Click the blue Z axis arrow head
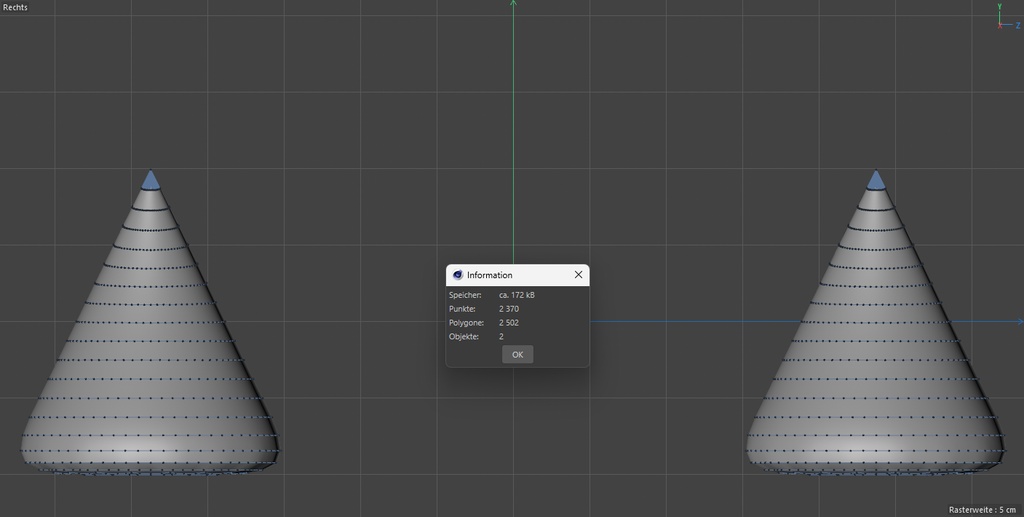This screenshot has width=1024, height=517. click(x=1020, y=321)
